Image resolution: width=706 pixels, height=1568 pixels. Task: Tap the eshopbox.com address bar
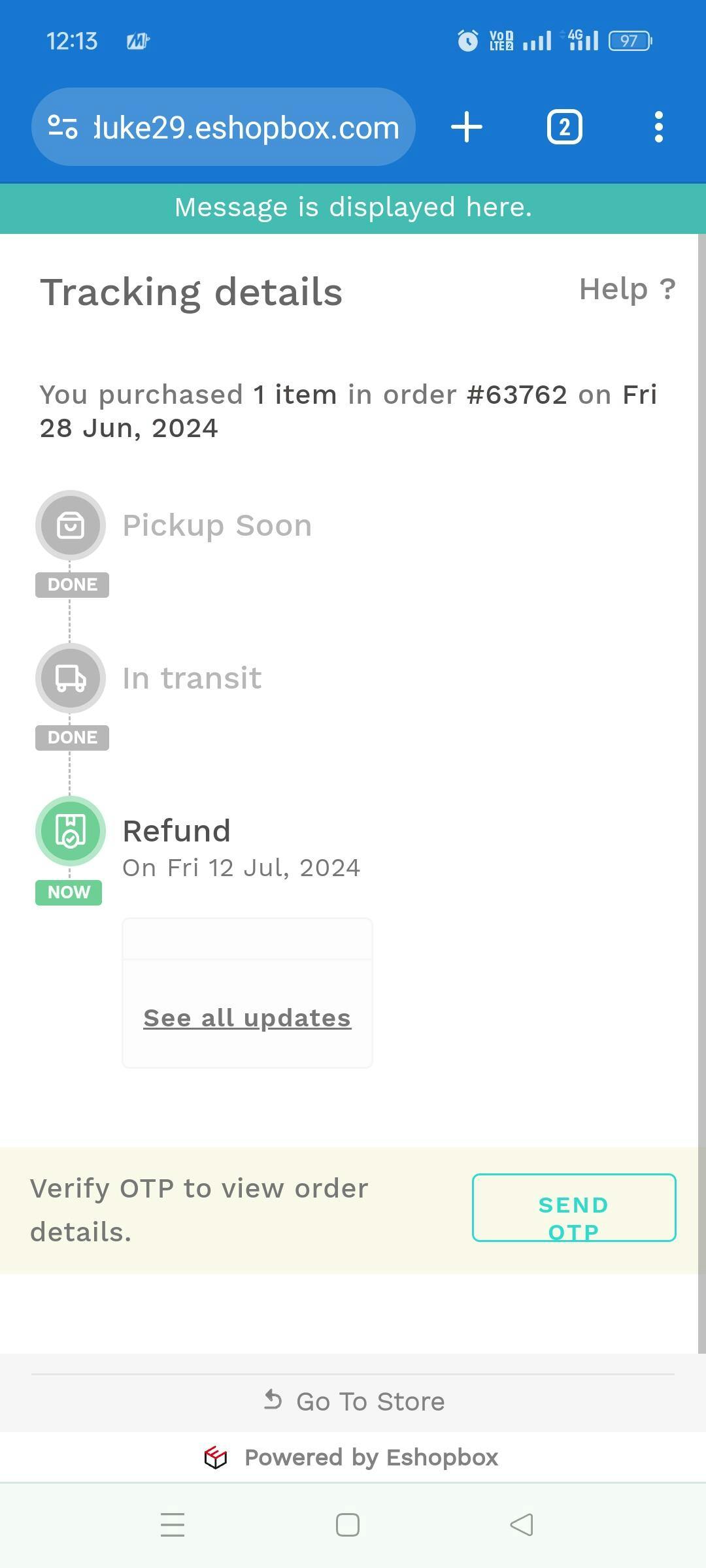[246, 127]
